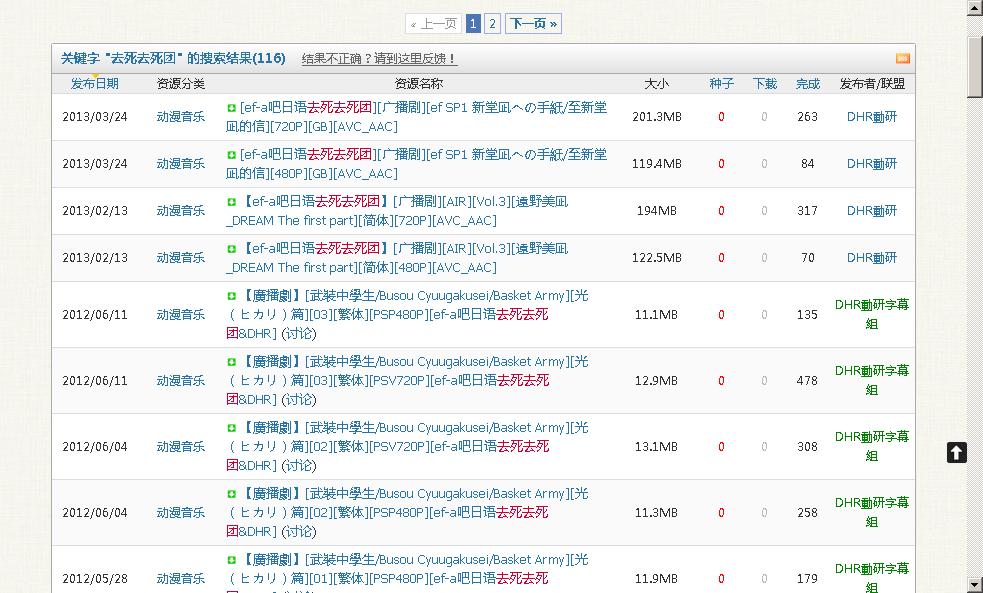Select page 1 in pagination
The width and height of the screenshot is (983, 593).
(x=473, y=24)
